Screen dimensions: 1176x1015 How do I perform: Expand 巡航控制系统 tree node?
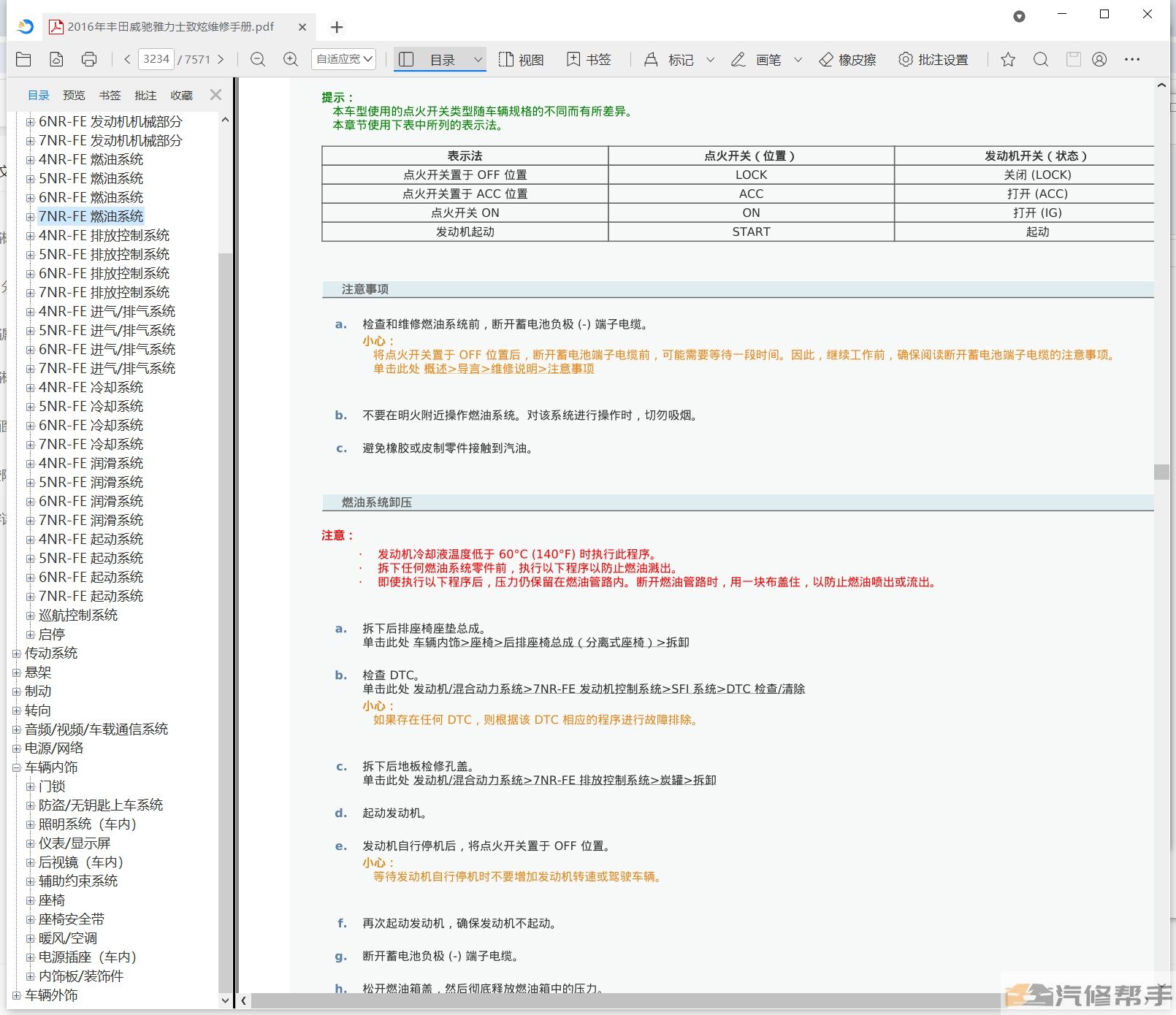(x=30, y=616)
